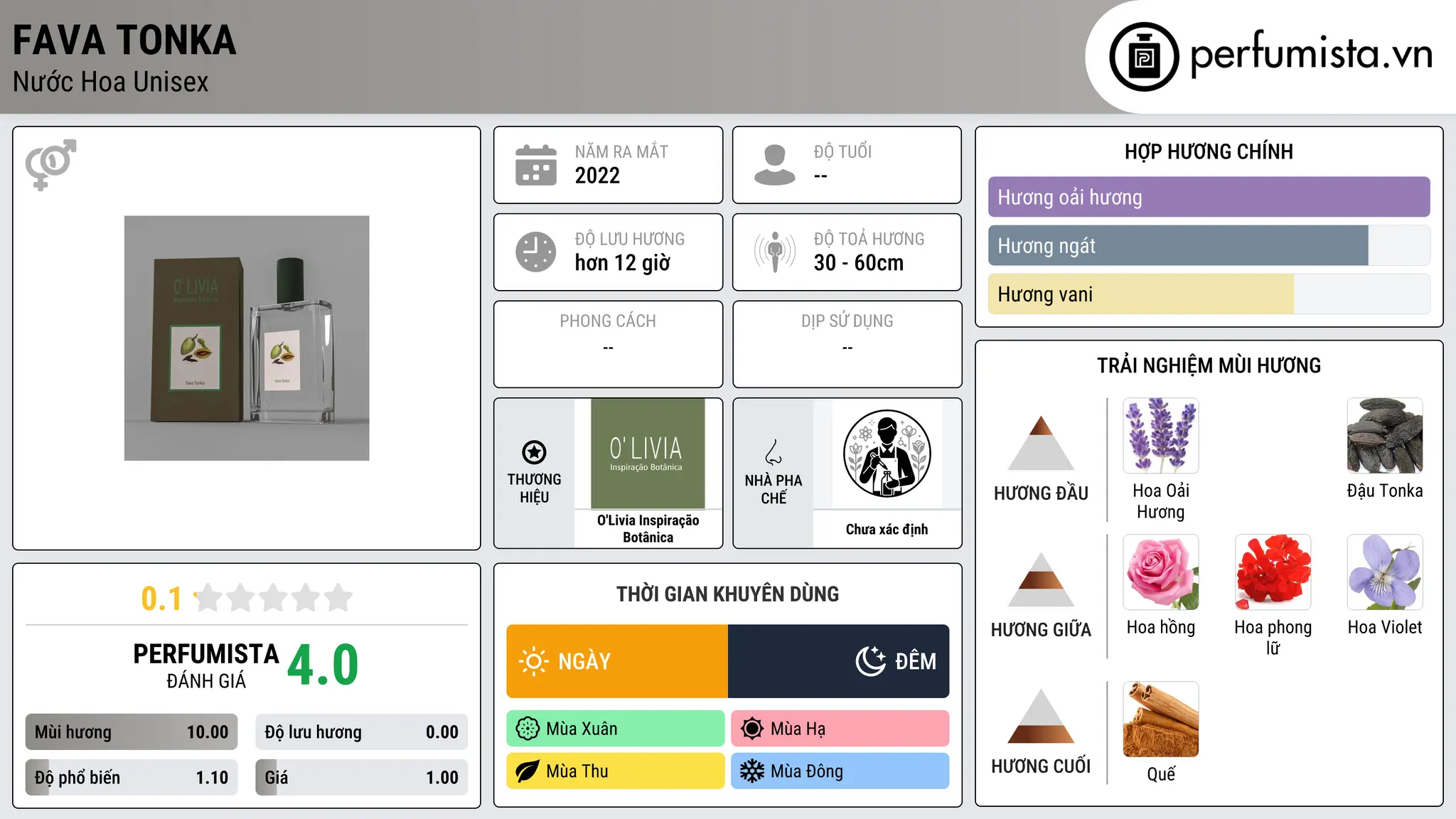Click the calendar icon beside Năm ra mắt

click(536, 165)
